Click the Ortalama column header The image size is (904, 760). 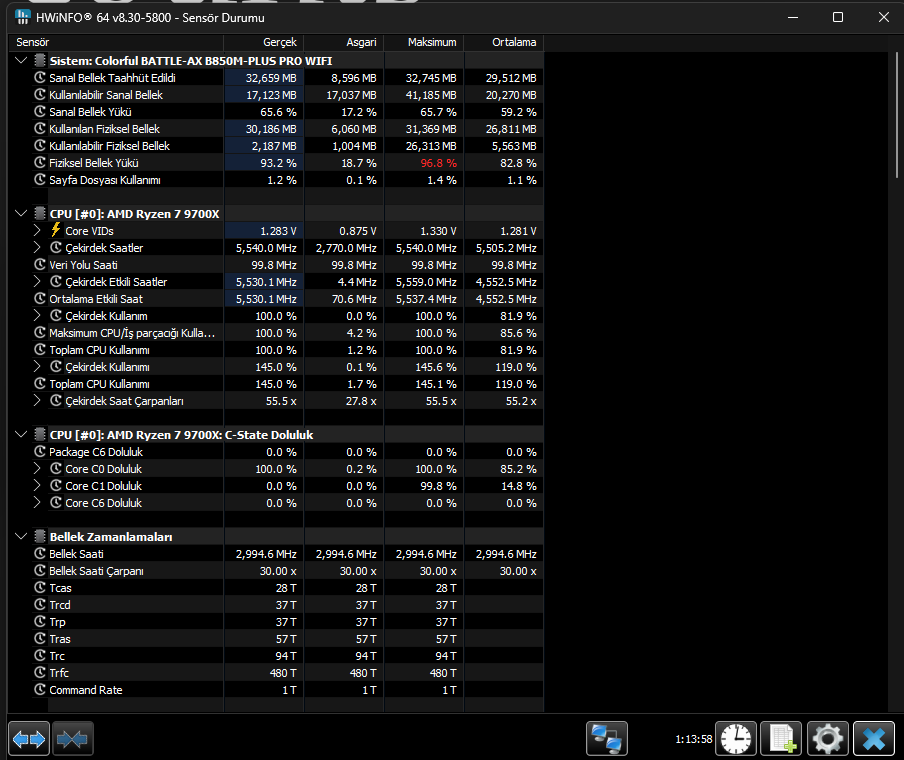click(x=504, y=42)
